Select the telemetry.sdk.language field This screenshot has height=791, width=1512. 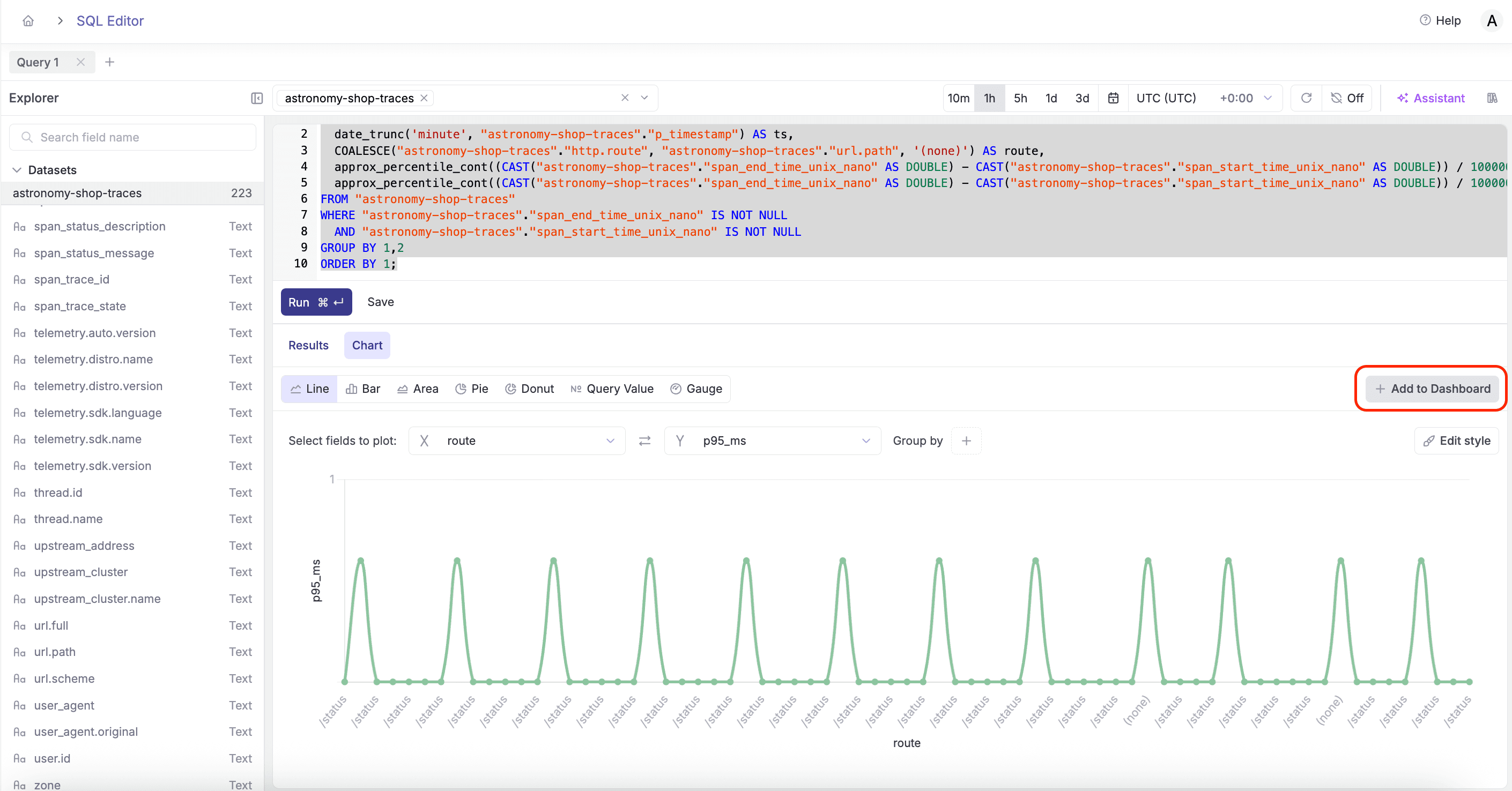98,413
